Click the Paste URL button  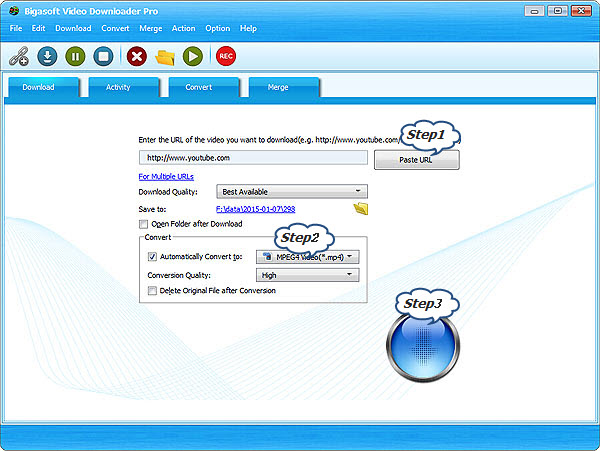pos(416,160)
